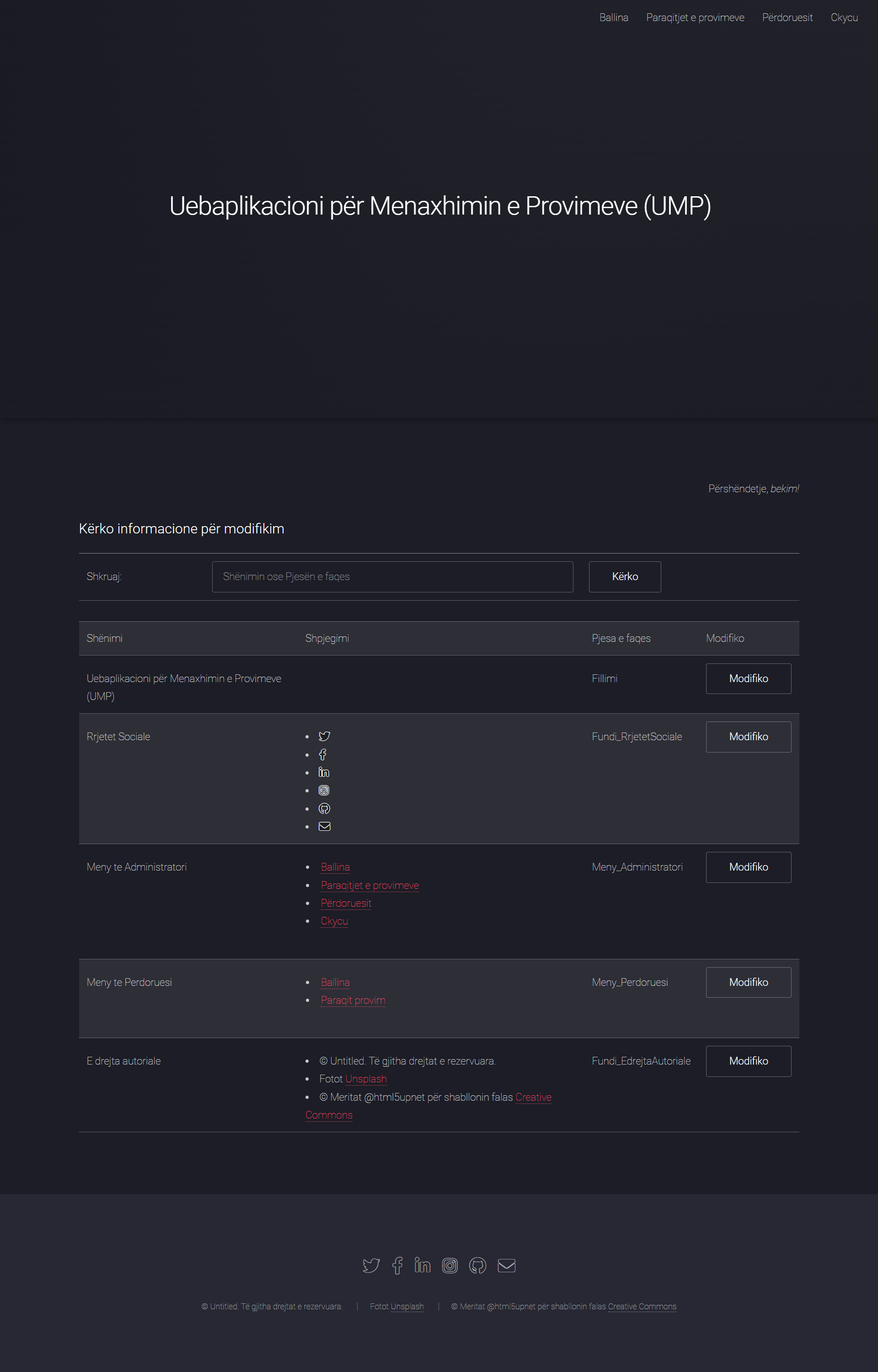Select the Instagram icon in the footer
Screen dimensions: 878x1372
pos(450,1265)
